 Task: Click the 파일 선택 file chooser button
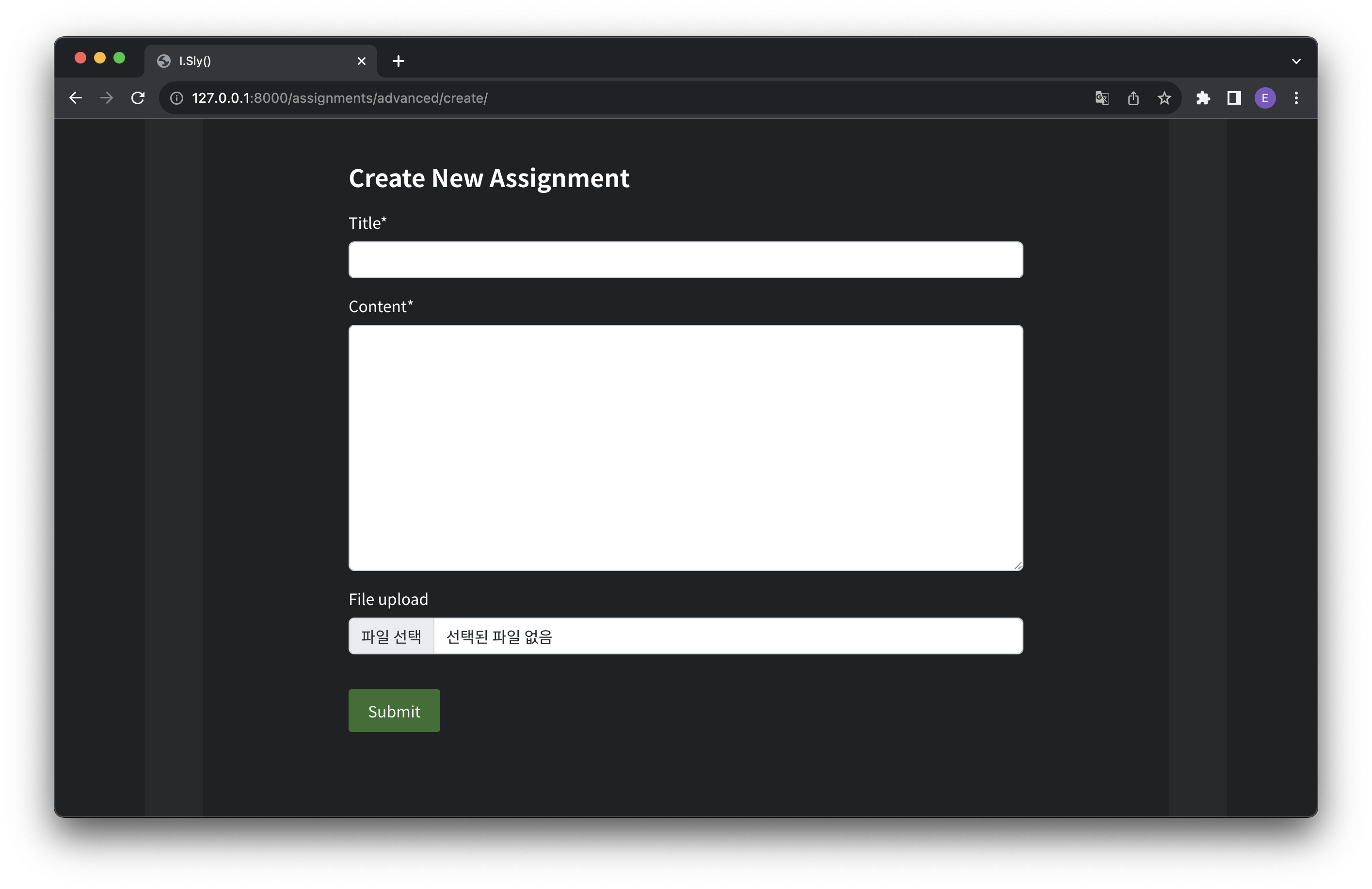click(391, 636)
